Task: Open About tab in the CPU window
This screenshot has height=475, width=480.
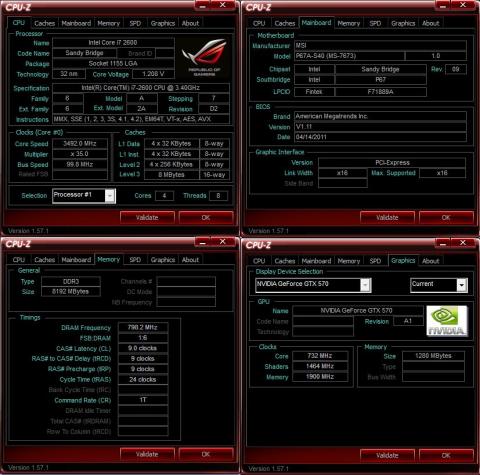Action: [x=190, y=23]
